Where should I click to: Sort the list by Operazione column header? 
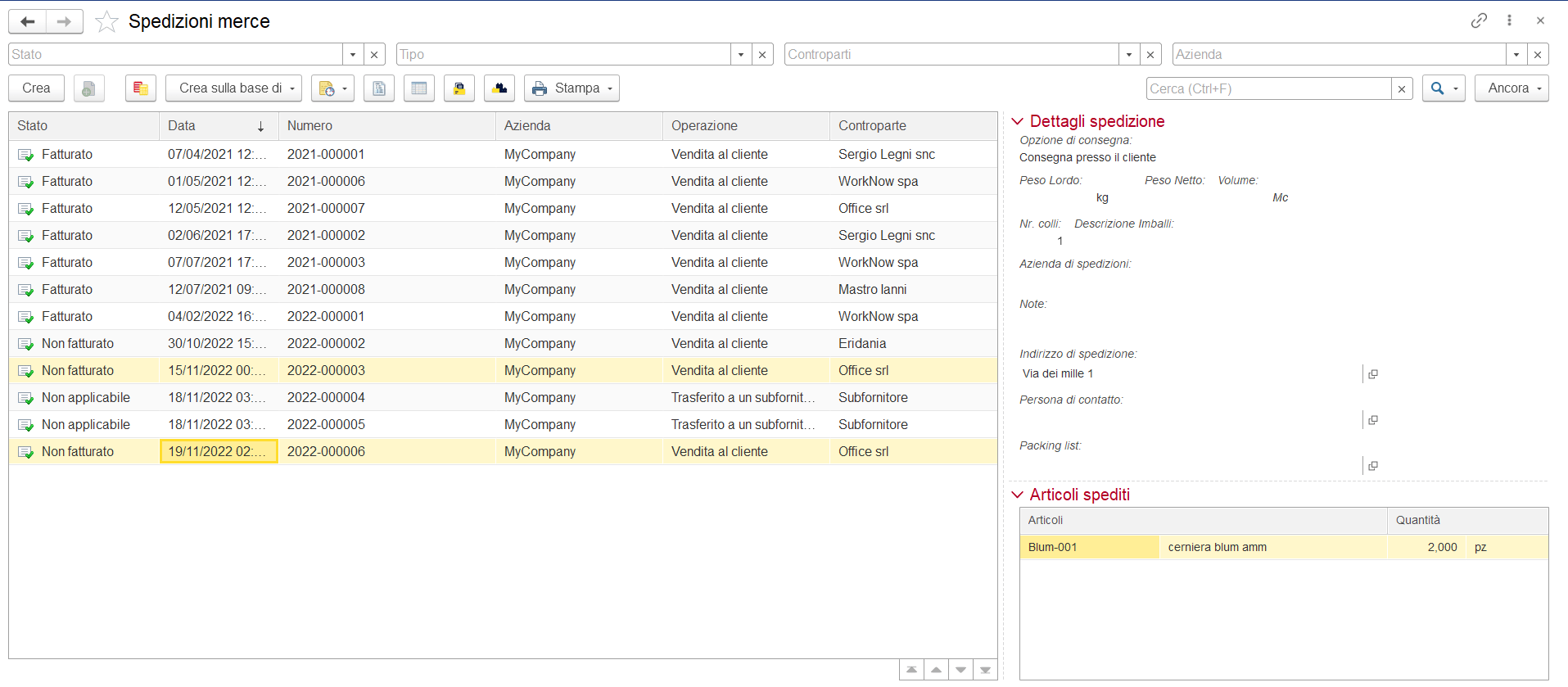[x=746, y=126]
